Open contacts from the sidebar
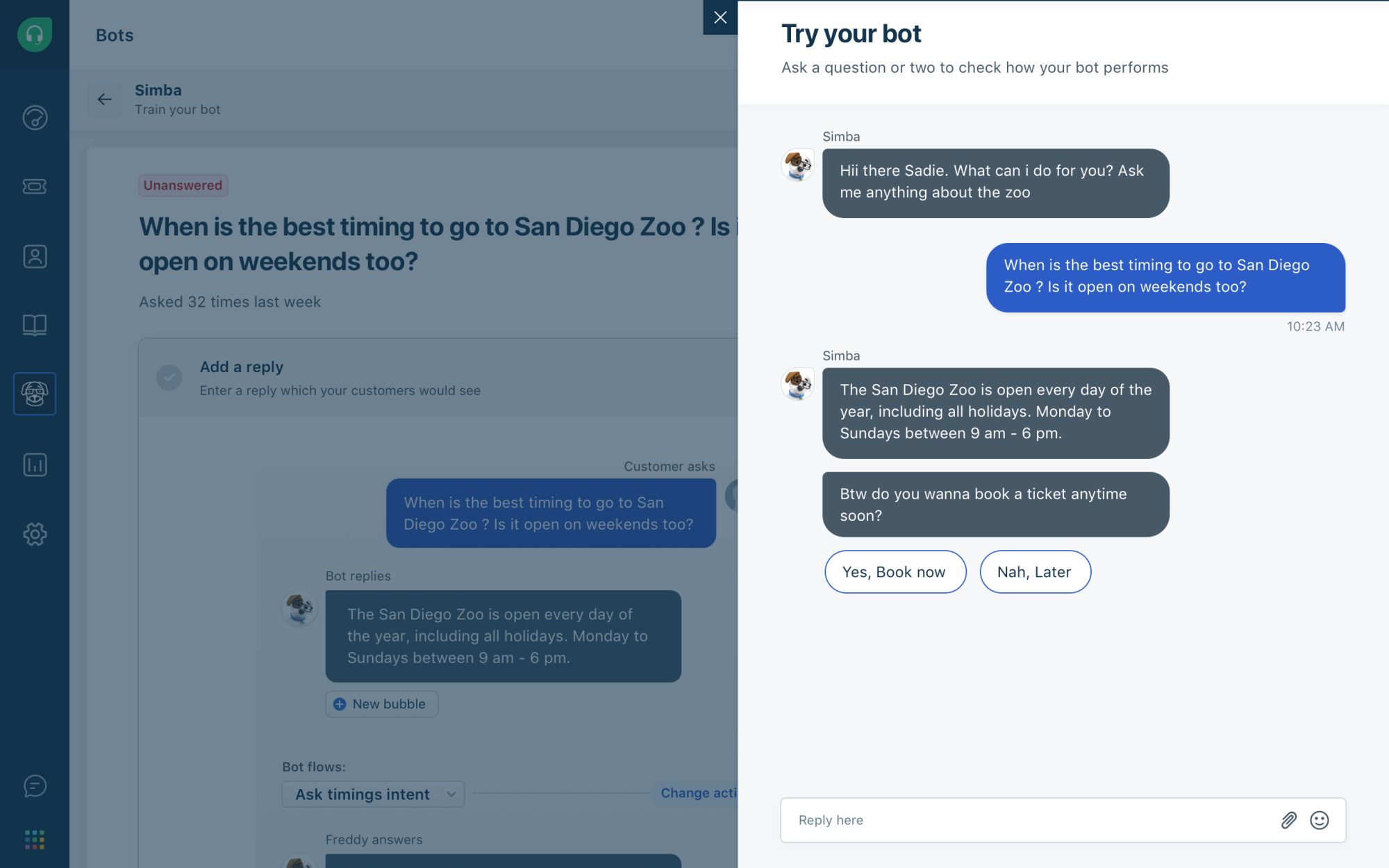 [34, 256]
